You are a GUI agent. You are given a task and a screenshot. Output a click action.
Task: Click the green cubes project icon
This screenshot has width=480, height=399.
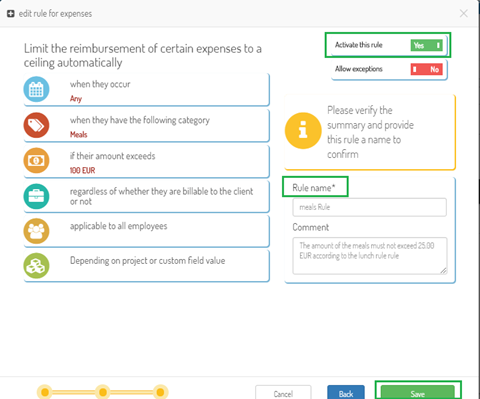(x=36, y=266)
